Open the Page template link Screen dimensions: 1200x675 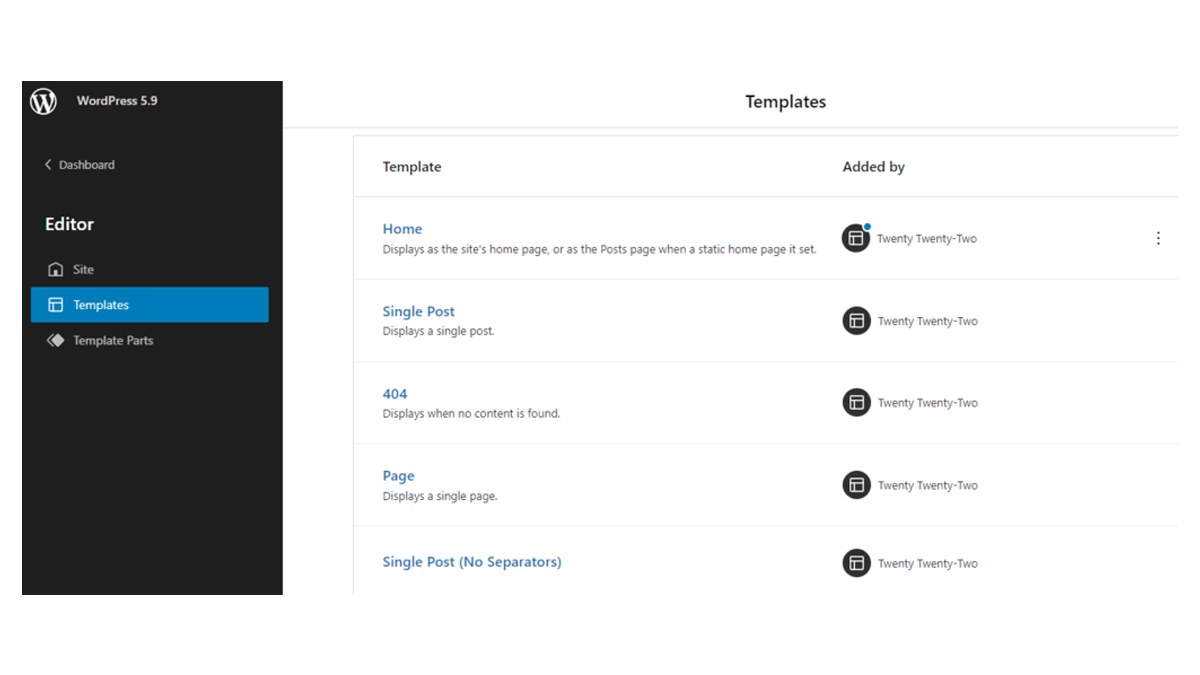pos(398,476)
